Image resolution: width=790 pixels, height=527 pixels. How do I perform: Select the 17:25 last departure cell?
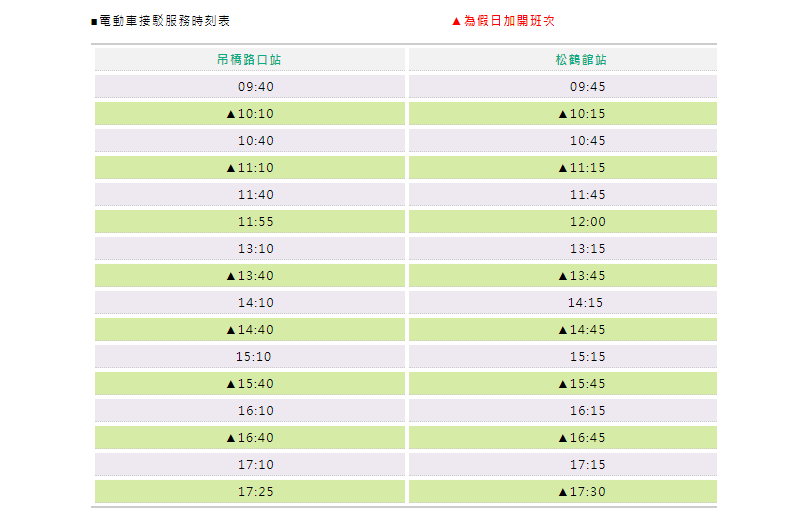(255, 492)
